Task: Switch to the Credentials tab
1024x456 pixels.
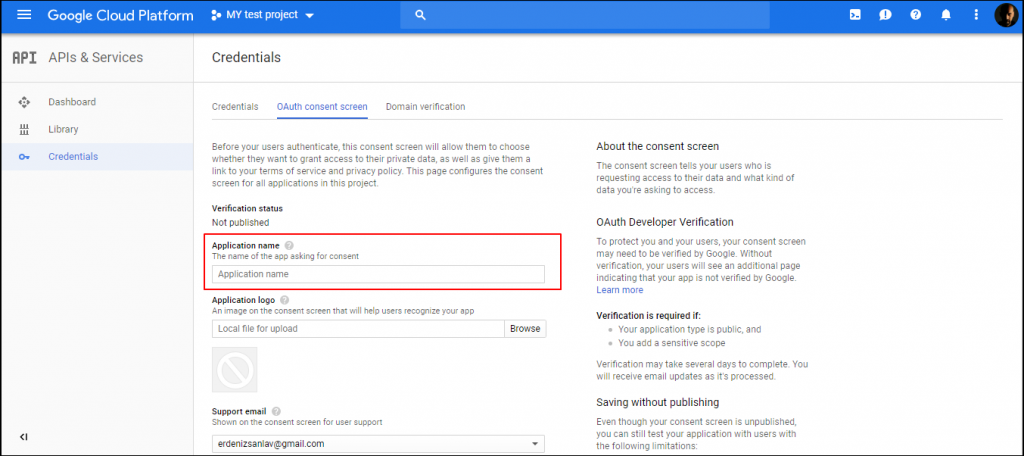Action: pos(235,106)
